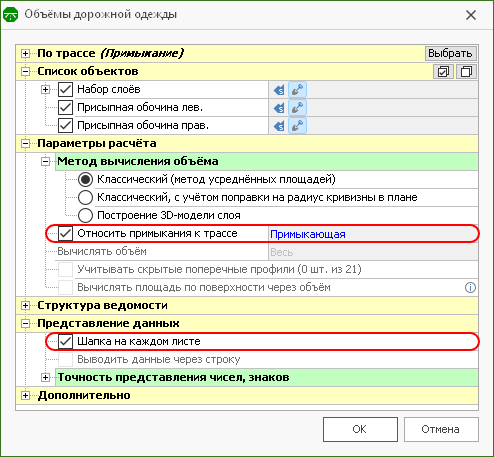This screenshot has height=457, width=494.
Task: Click the info icon next to площадь по поверхности
Action: (470, 287)
